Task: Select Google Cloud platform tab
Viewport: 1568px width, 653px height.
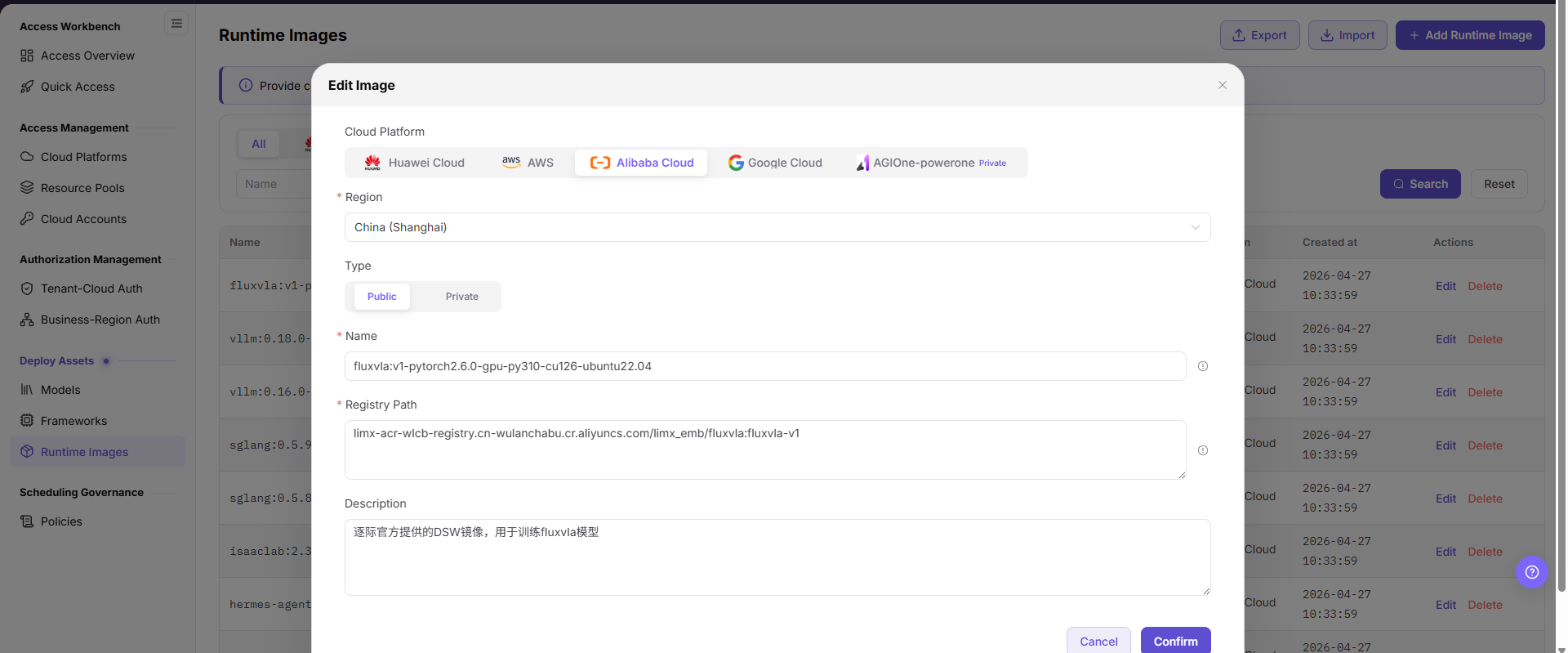Action: (x=775, y=163)
